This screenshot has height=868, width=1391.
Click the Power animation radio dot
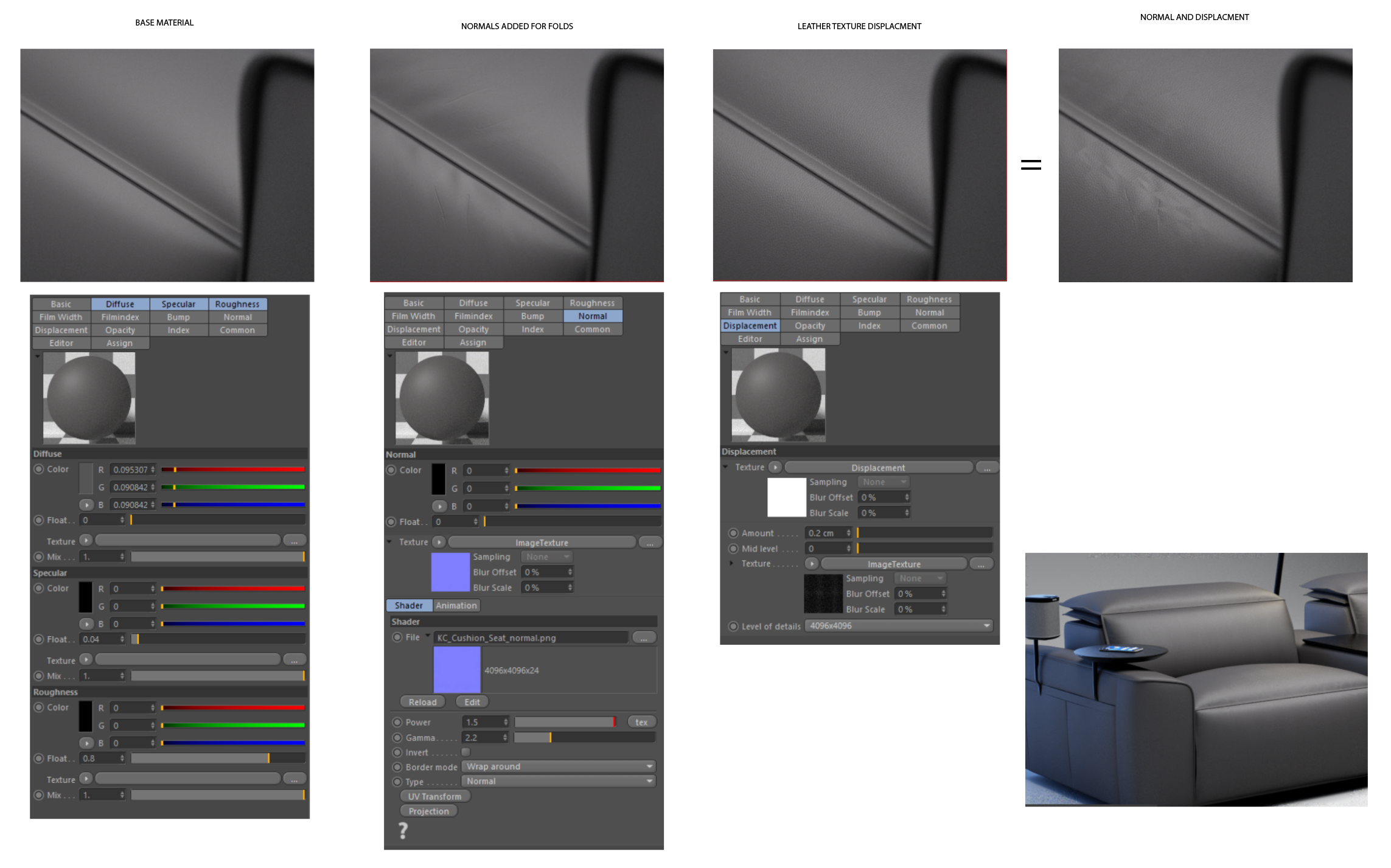click(x=397, y=722)
